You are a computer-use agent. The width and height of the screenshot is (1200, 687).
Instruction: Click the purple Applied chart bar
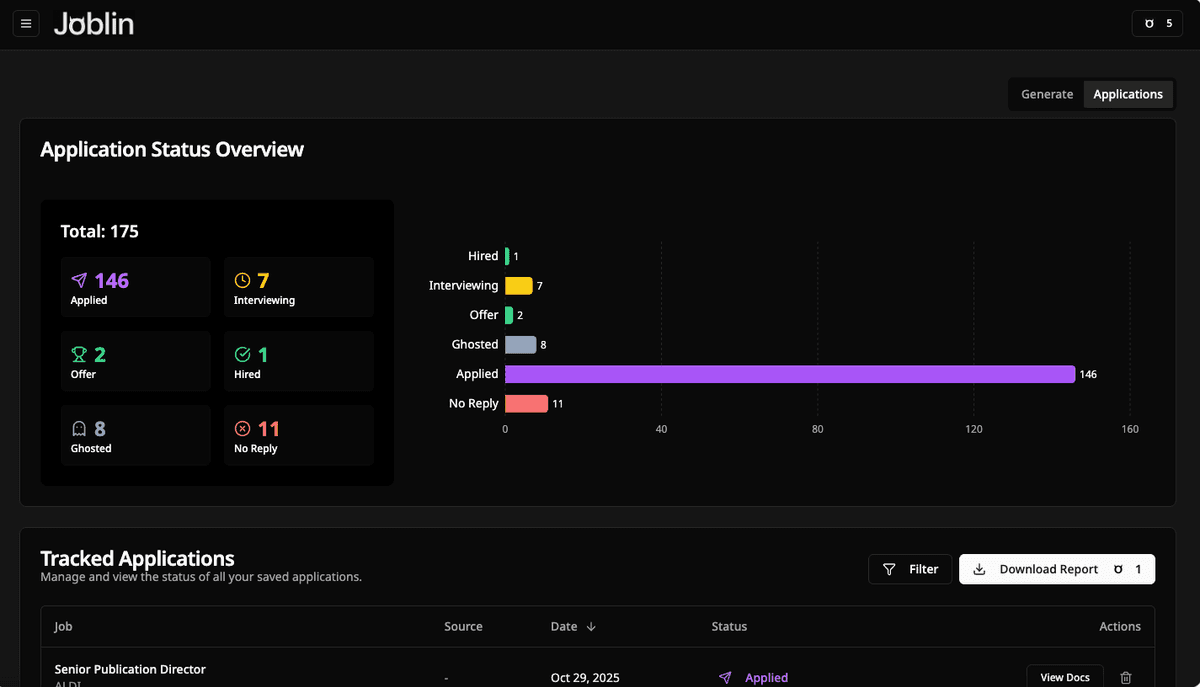point(789,374)
